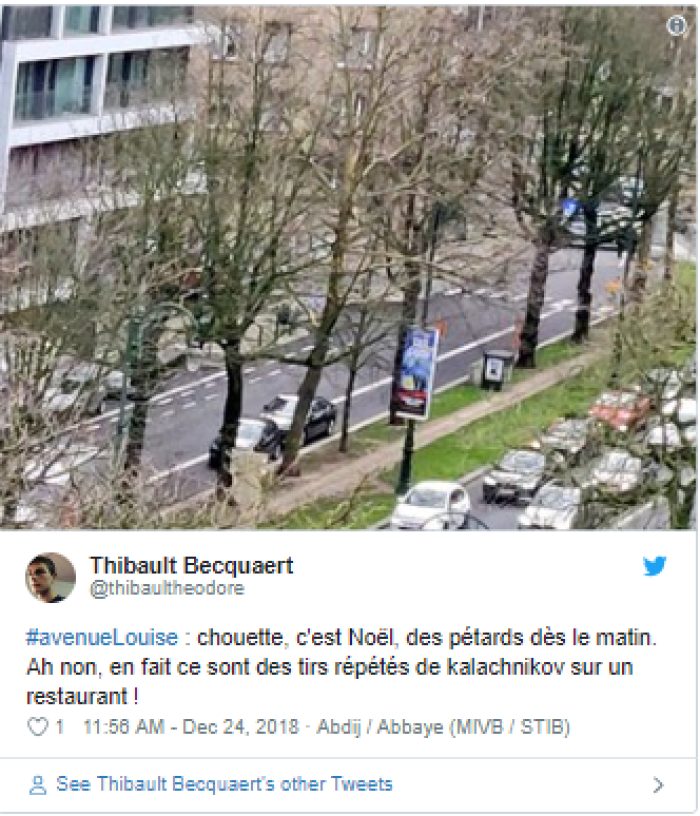The width and height of the screenshot is (700, 816).
Task: Open the @thibaulttheodore handle link
Action: coord(167,589)
